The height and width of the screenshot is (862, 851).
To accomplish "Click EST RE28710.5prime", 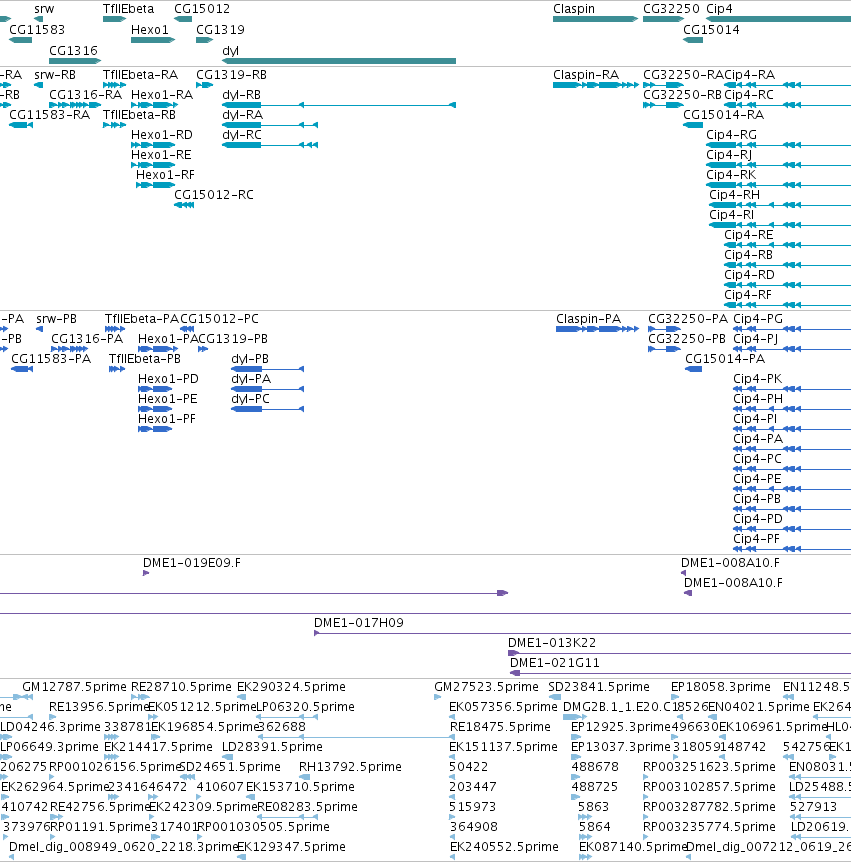I will 181,687.
